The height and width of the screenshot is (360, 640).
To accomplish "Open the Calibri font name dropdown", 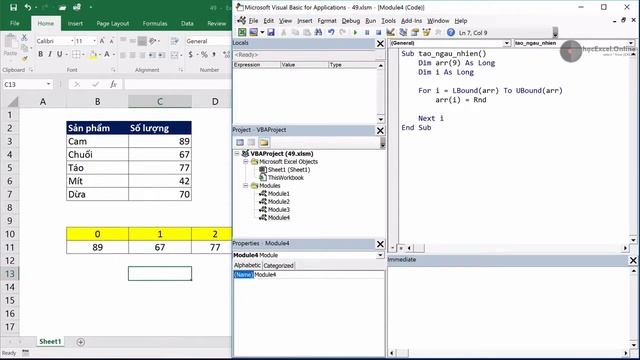I will pyautogui.click(x=72, y=41).
